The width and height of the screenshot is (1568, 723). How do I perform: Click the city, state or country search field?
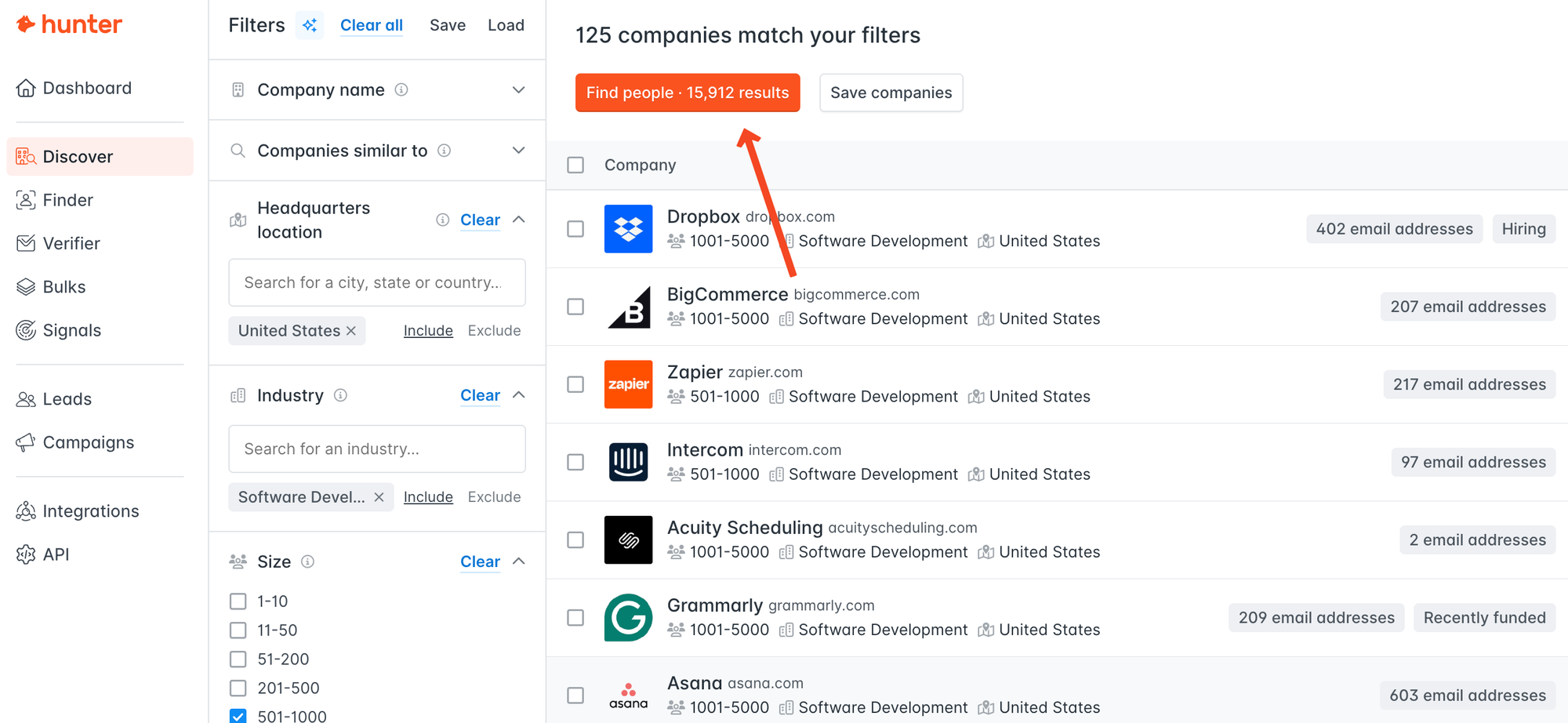tap(377, 282)
